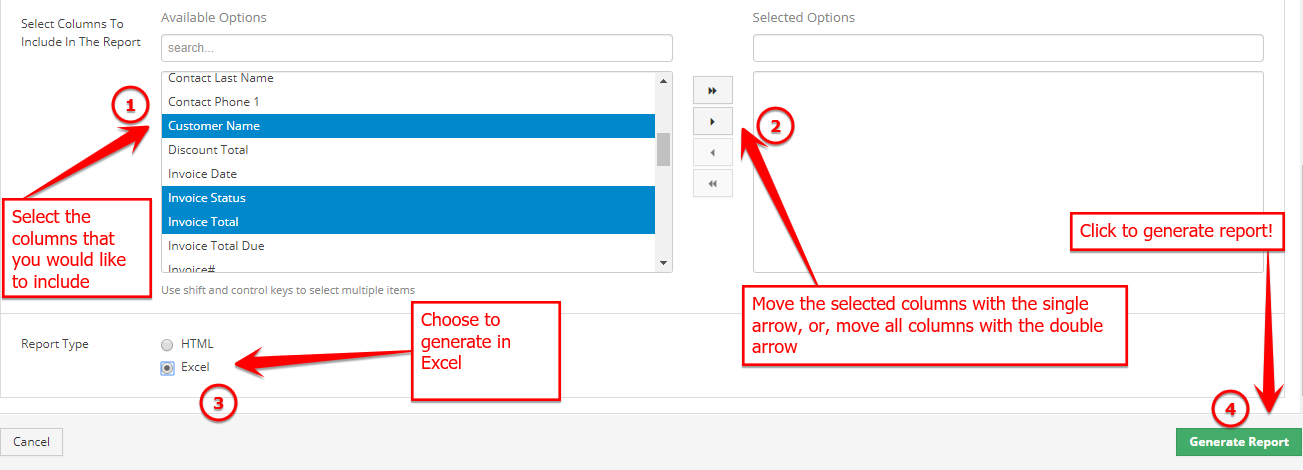Click the single right arrow move button
This screenshot has height=470, width=1303.
pyautogui.click(x=713, y=121)
